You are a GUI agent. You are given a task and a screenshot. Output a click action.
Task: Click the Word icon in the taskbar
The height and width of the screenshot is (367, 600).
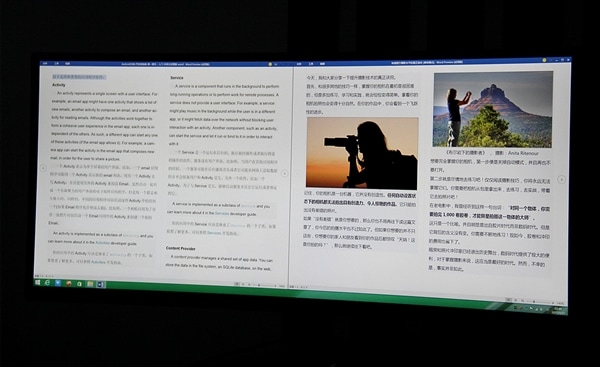click(x=101, y=284)
